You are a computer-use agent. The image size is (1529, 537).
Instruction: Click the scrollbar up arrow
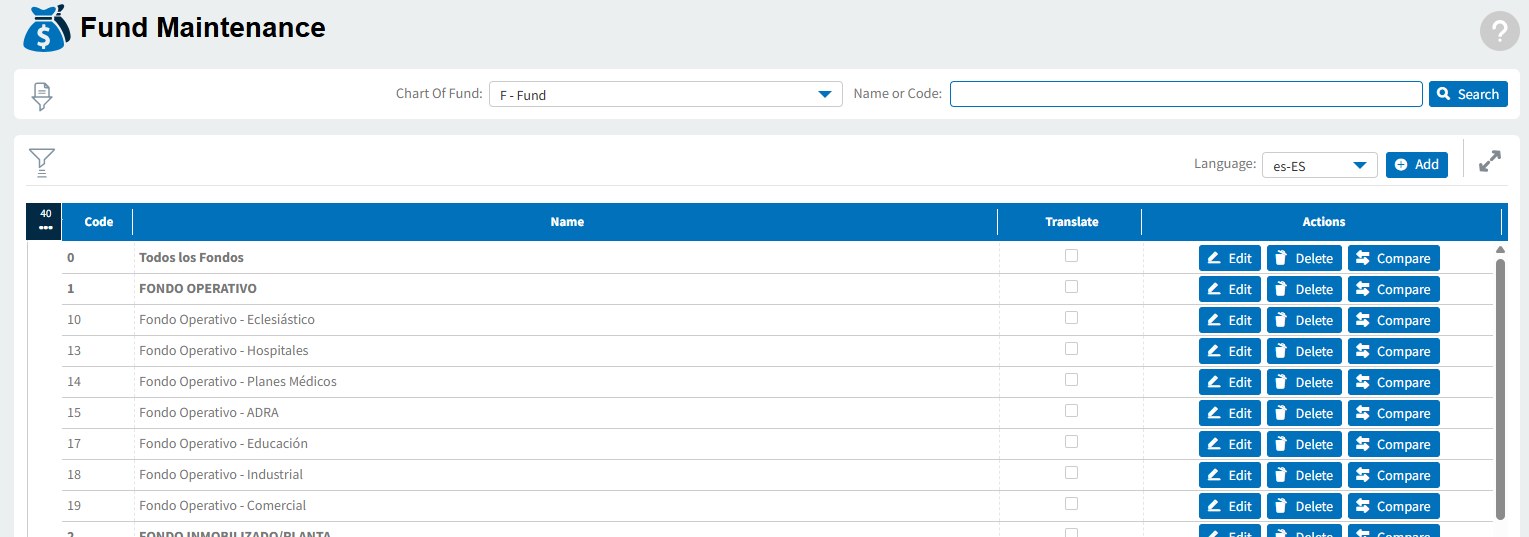click(x=1500, y=249)
